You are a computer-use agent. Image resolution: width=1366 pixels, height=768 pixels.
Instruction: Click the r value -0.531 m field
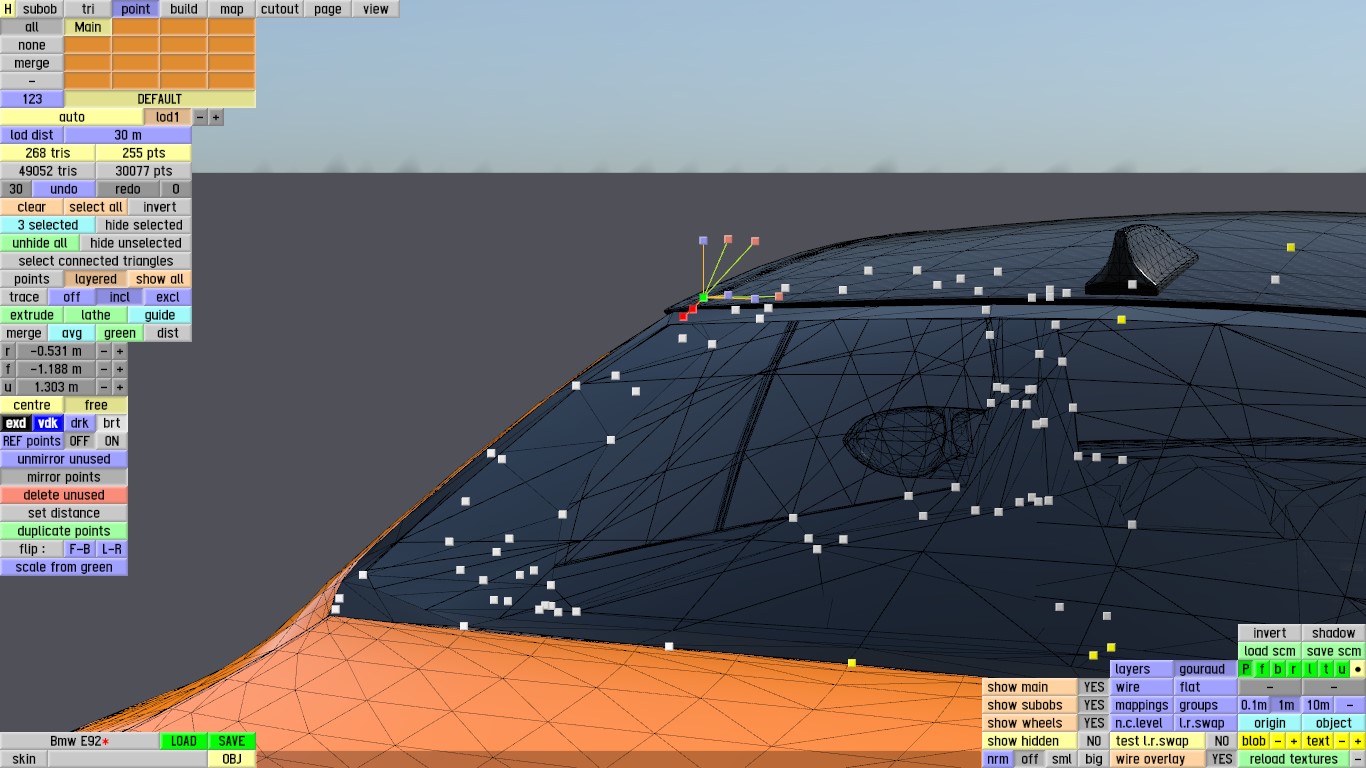click(56, 351)
